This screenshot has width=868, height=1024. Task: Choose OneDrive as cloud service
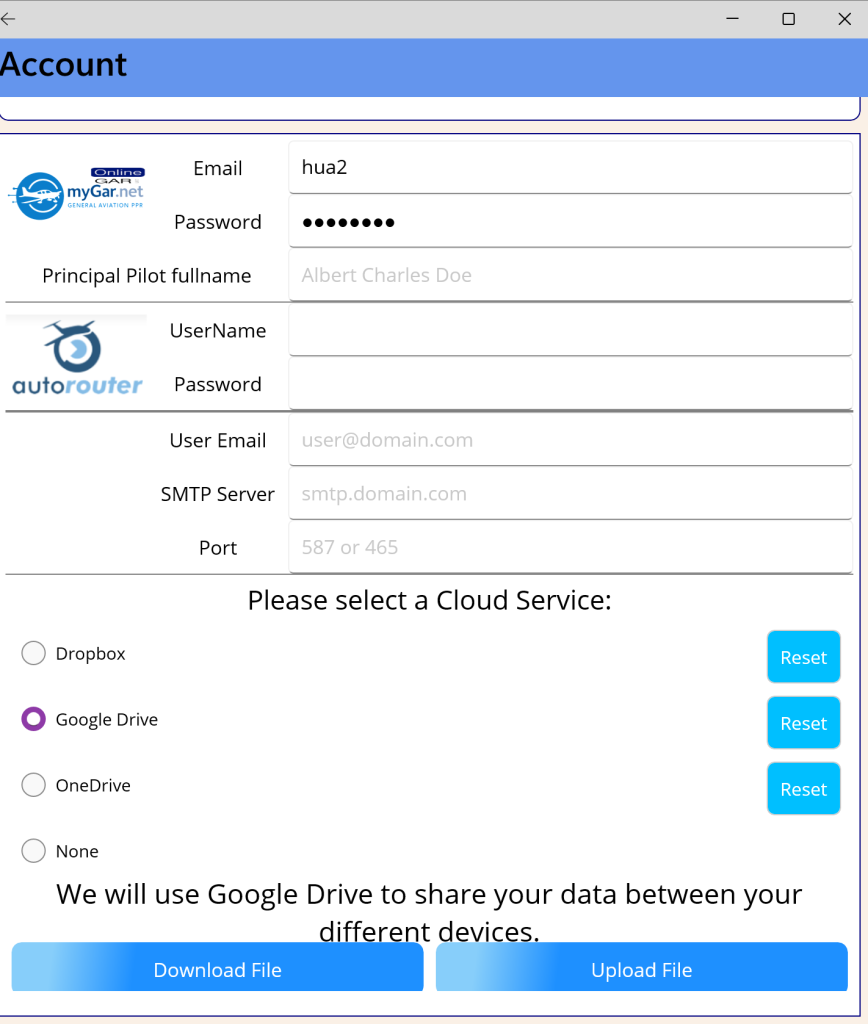34,785
